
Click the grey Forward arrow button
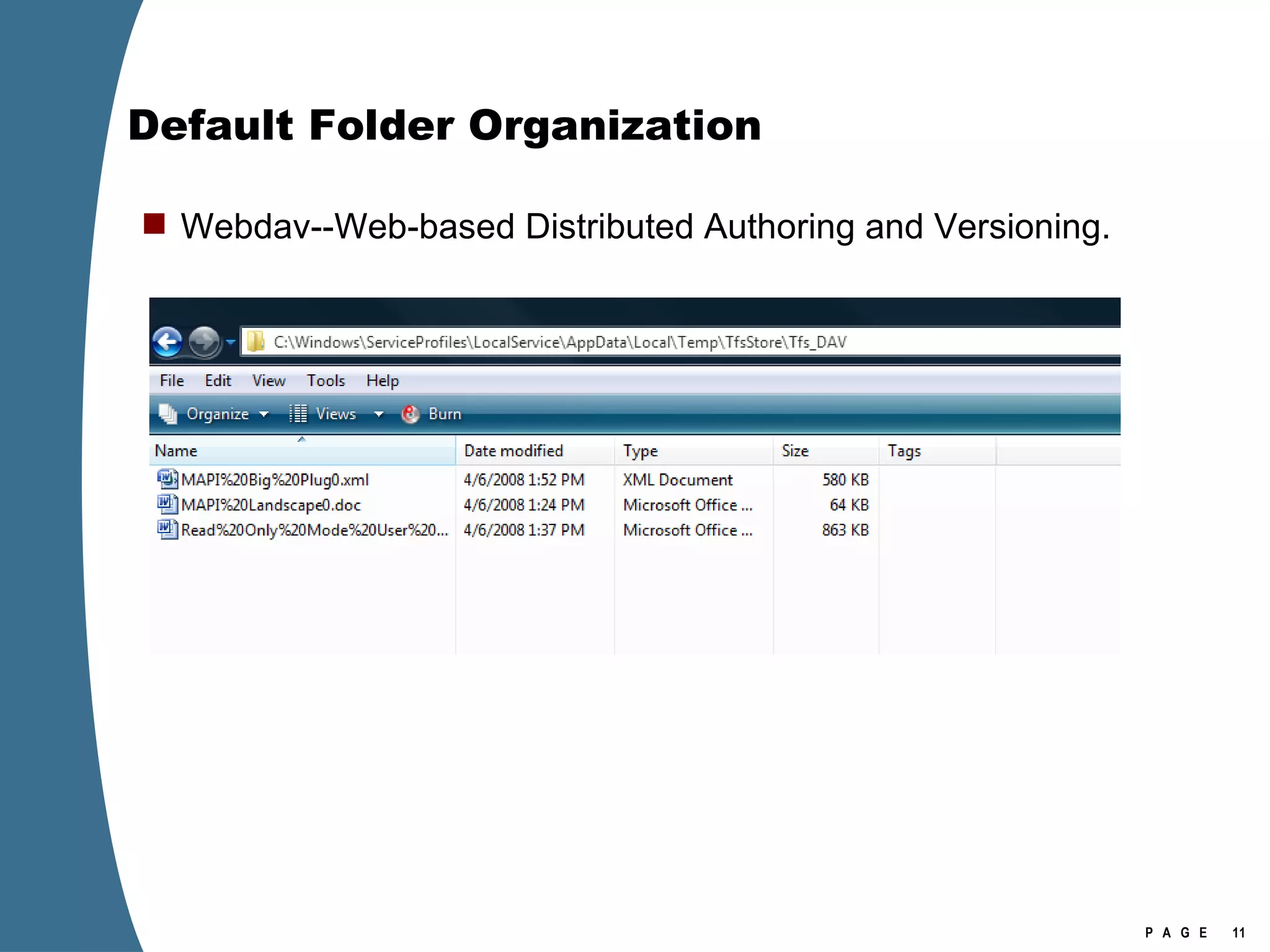click(x=204, y=342)
